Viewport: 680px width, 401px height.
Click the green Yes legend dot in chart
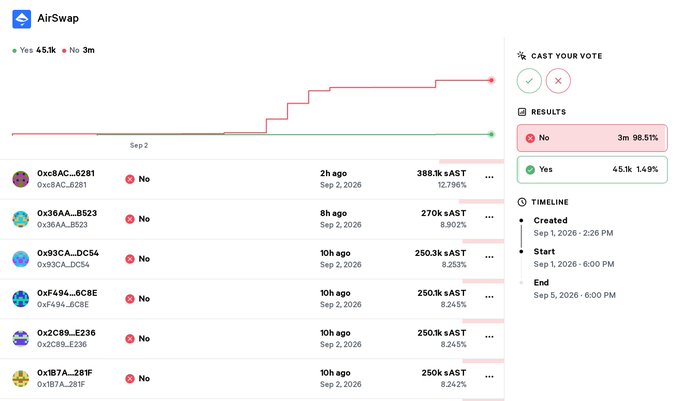point(14,51)
